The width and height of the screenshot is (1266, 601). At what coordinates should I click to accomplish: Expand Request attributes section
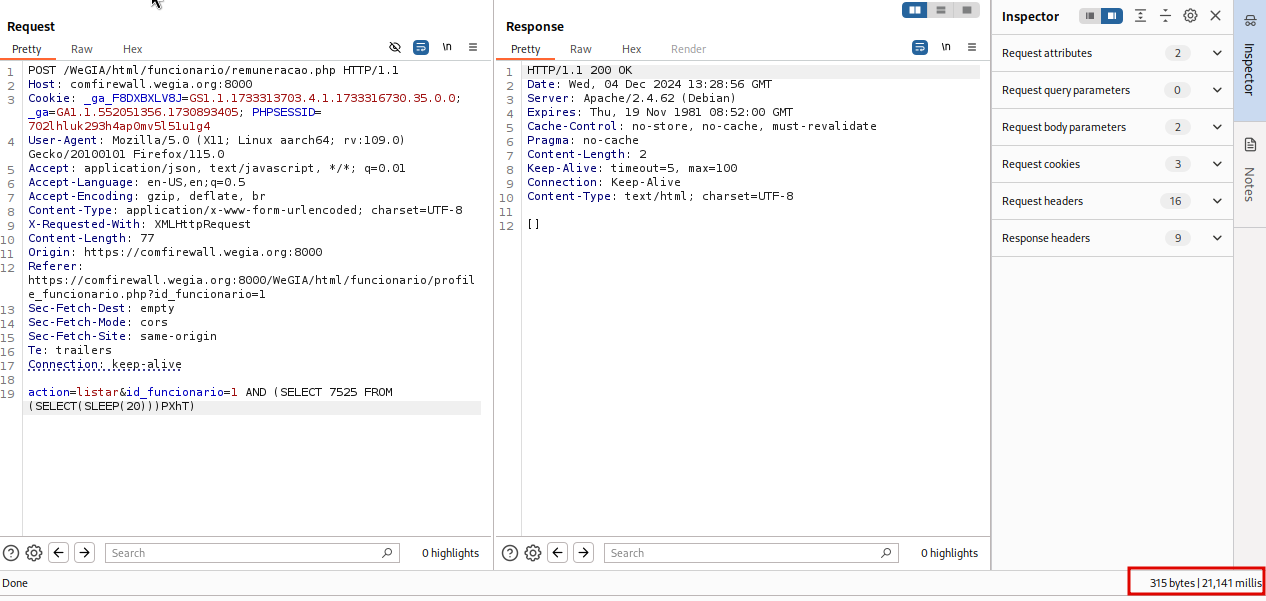point(1112,53)
